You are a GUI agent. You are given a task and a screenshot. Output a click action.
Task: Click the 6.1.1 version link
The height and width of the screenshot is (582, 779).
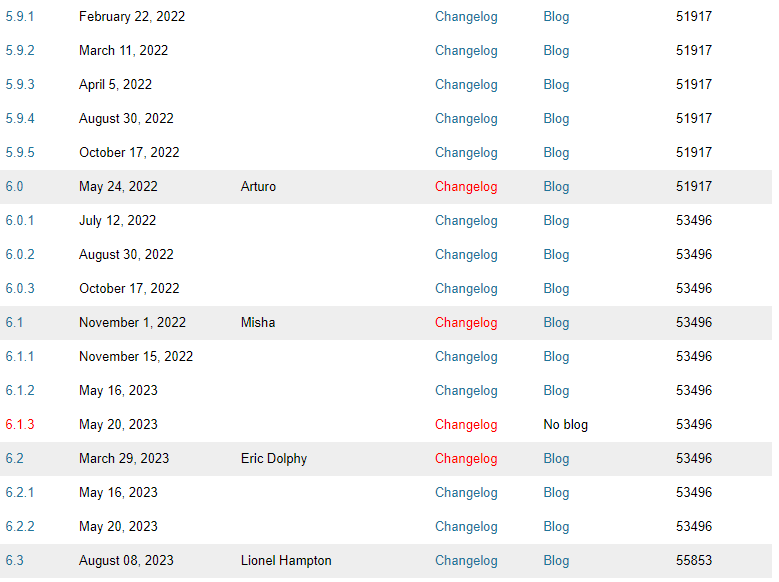[20, 357]
